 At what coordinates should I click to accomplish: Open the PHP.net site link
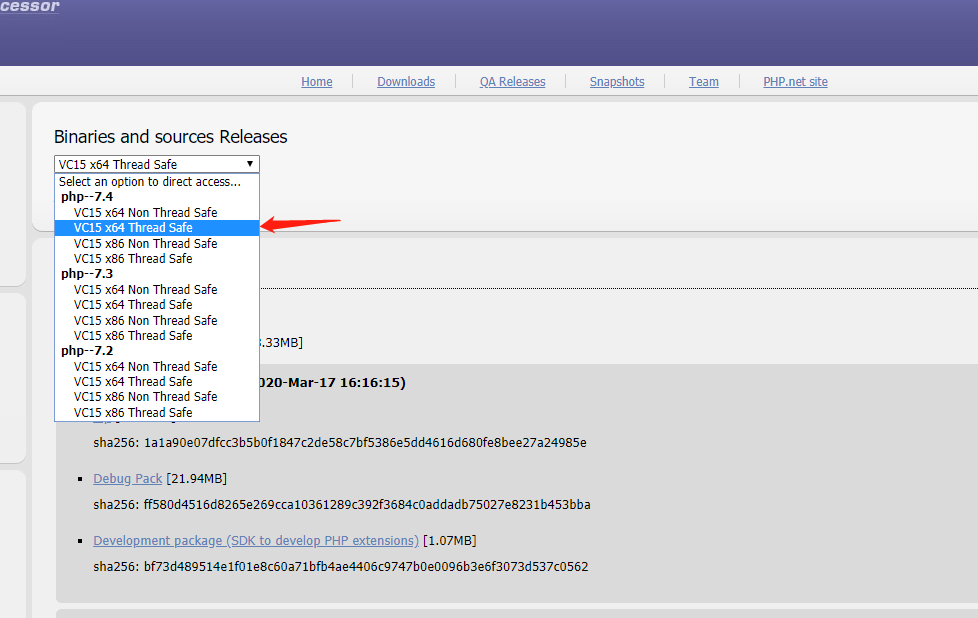795,82
